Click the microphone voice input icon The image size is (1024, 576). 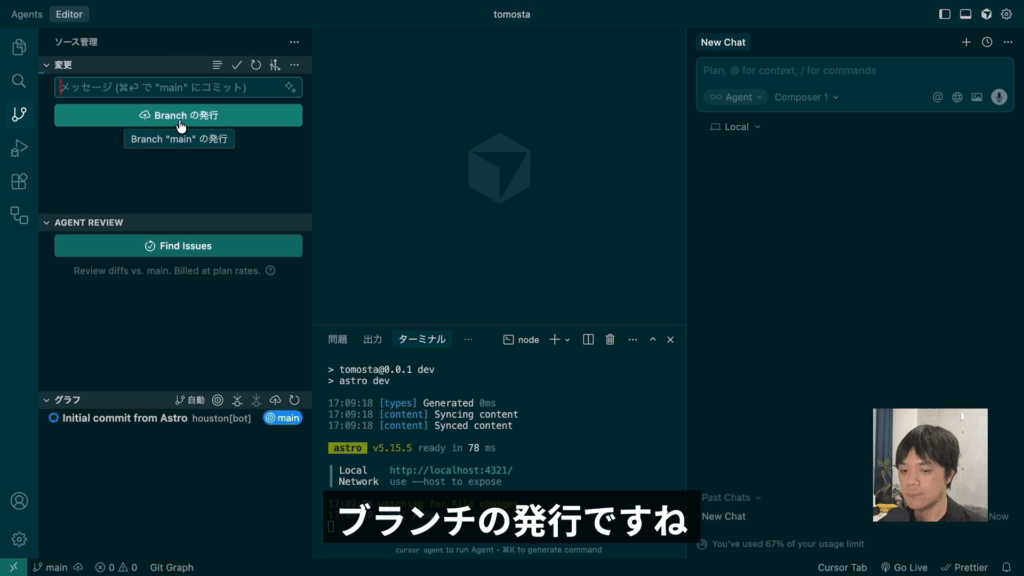click(x=998, y=97)
